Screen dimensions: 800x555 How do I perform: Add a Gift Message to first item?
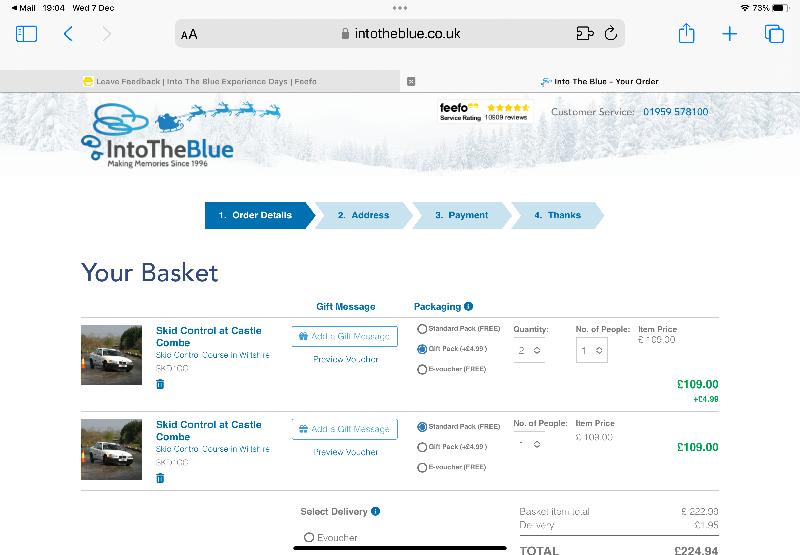tap(345, 336)
